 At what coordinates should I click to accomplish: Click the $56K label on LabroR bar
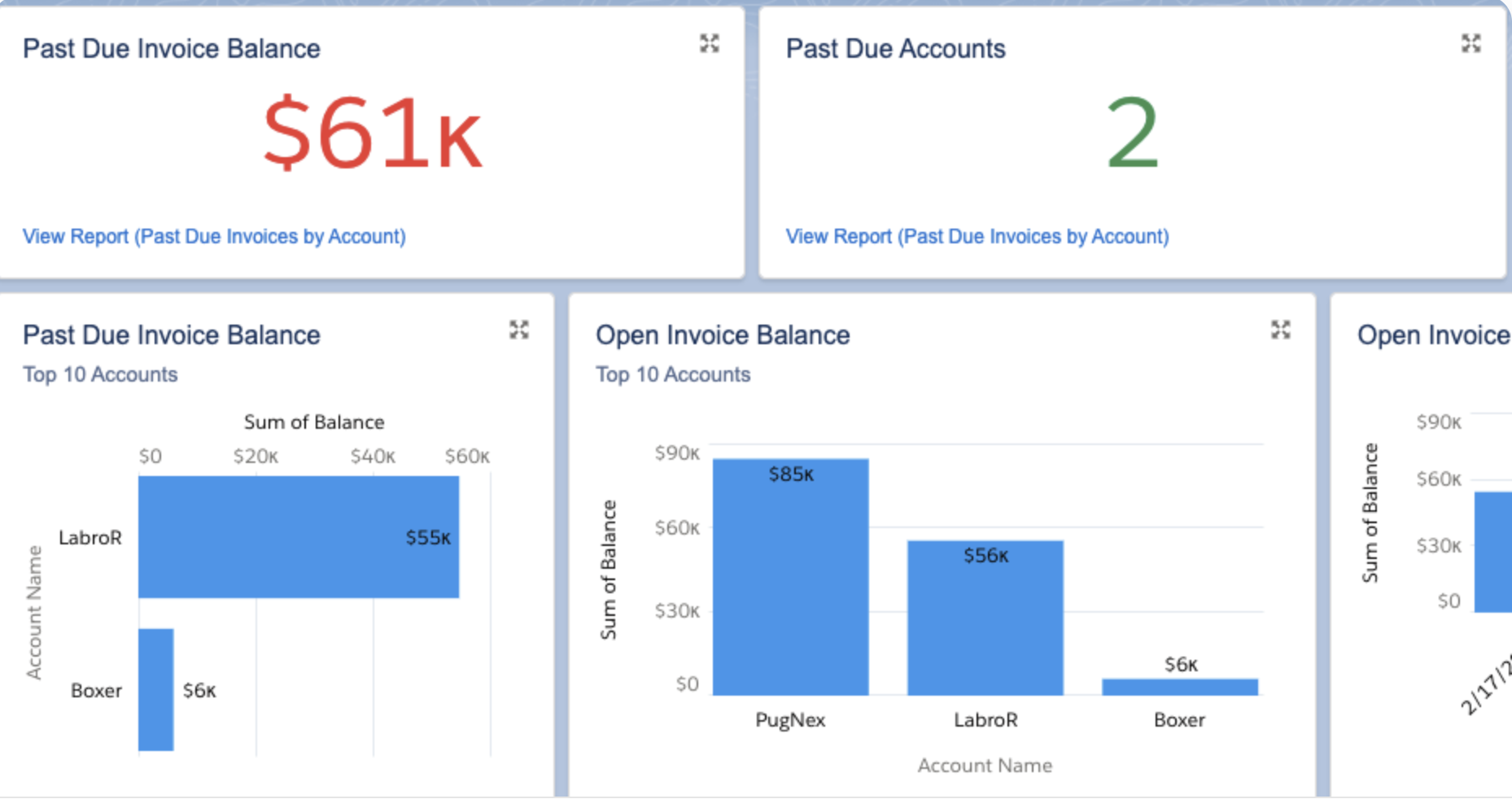pos(985,556)
